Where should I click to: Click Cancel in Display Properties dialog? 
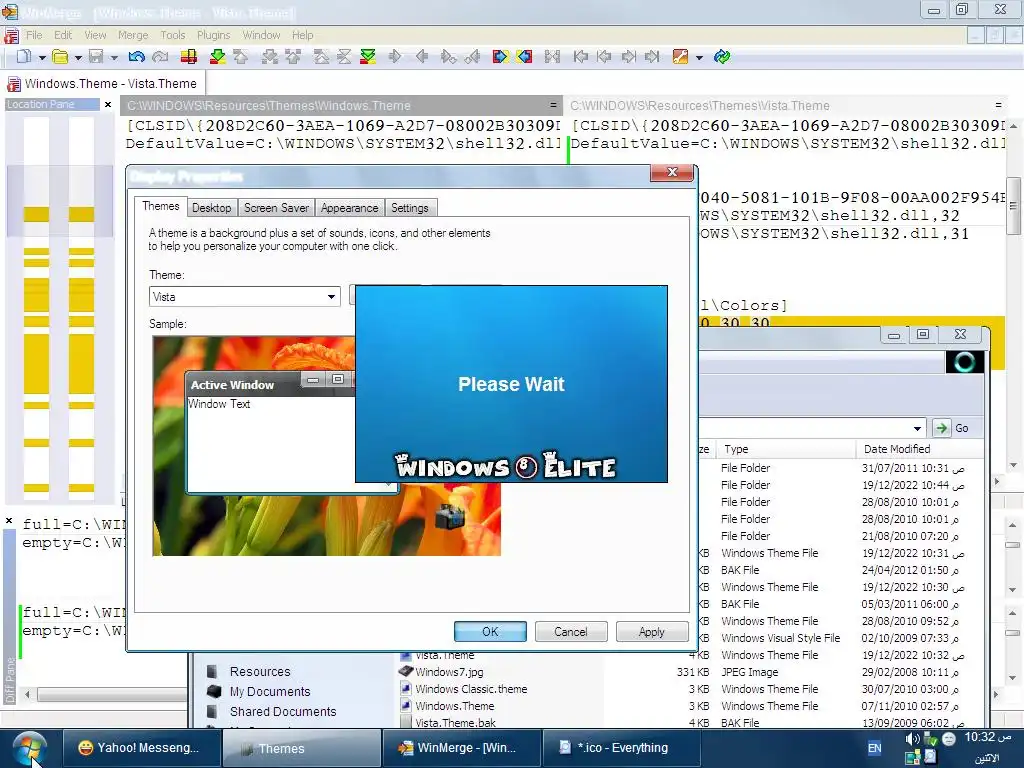click(571, 632)
